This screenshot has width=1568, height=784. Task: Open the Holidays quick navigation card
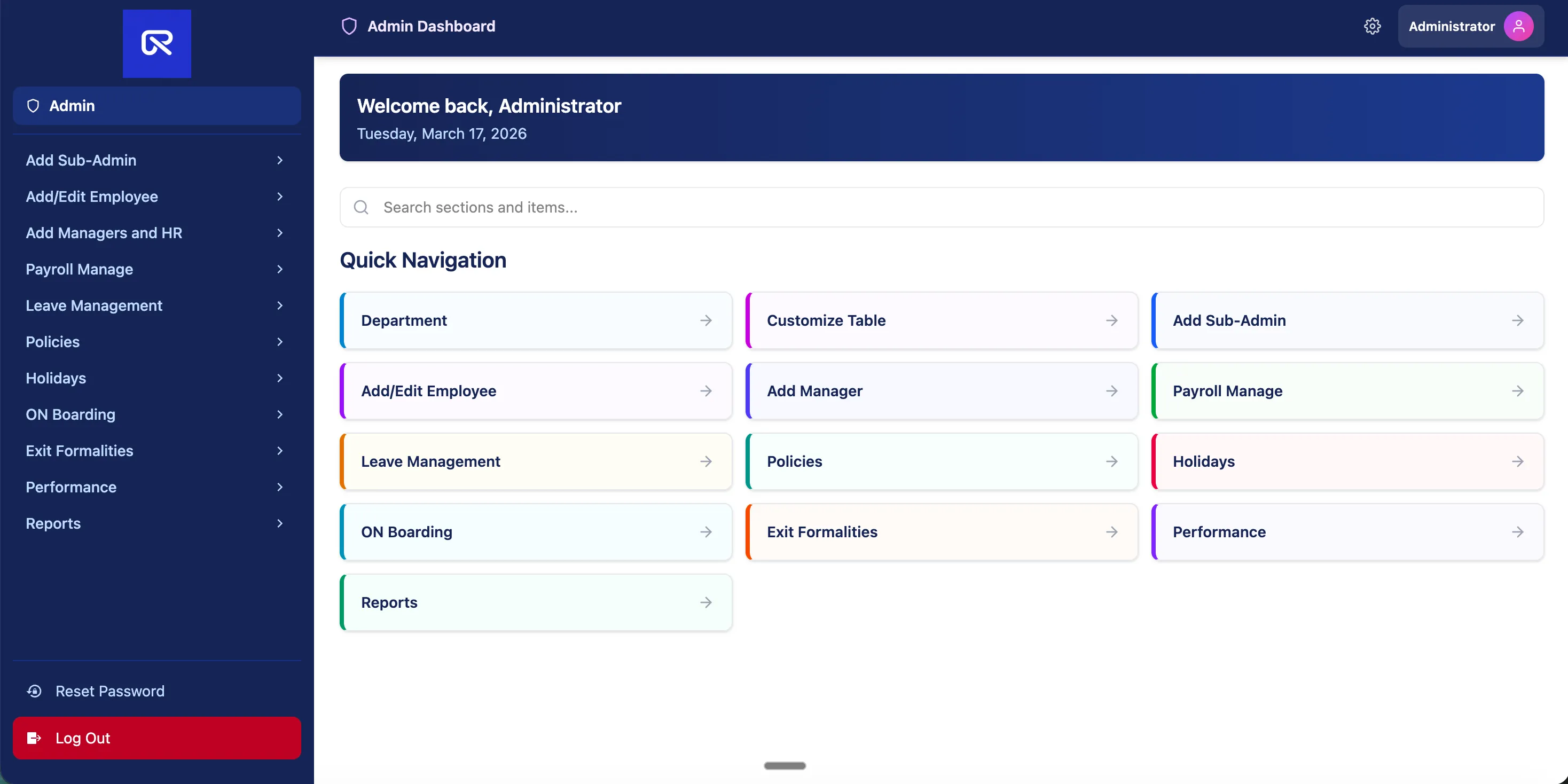click(1347, 461)
